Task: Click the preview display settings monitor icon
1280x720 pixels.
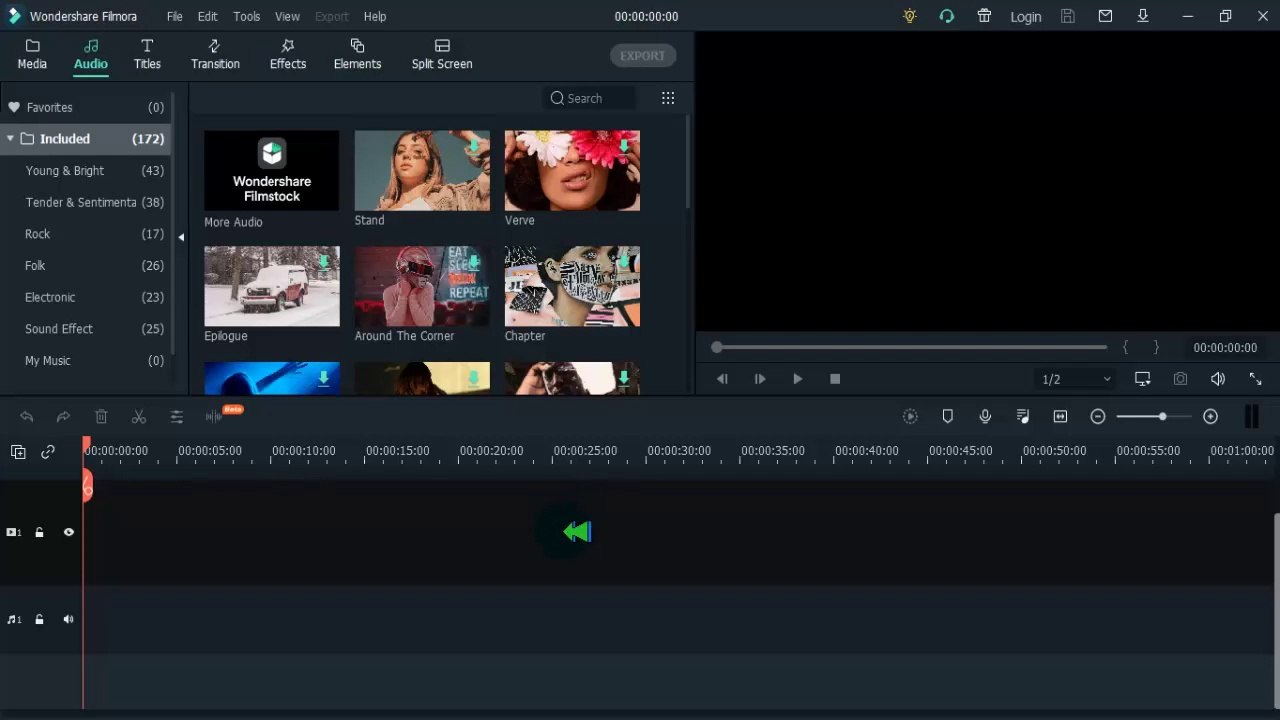Action: [x=1143, y=379]
